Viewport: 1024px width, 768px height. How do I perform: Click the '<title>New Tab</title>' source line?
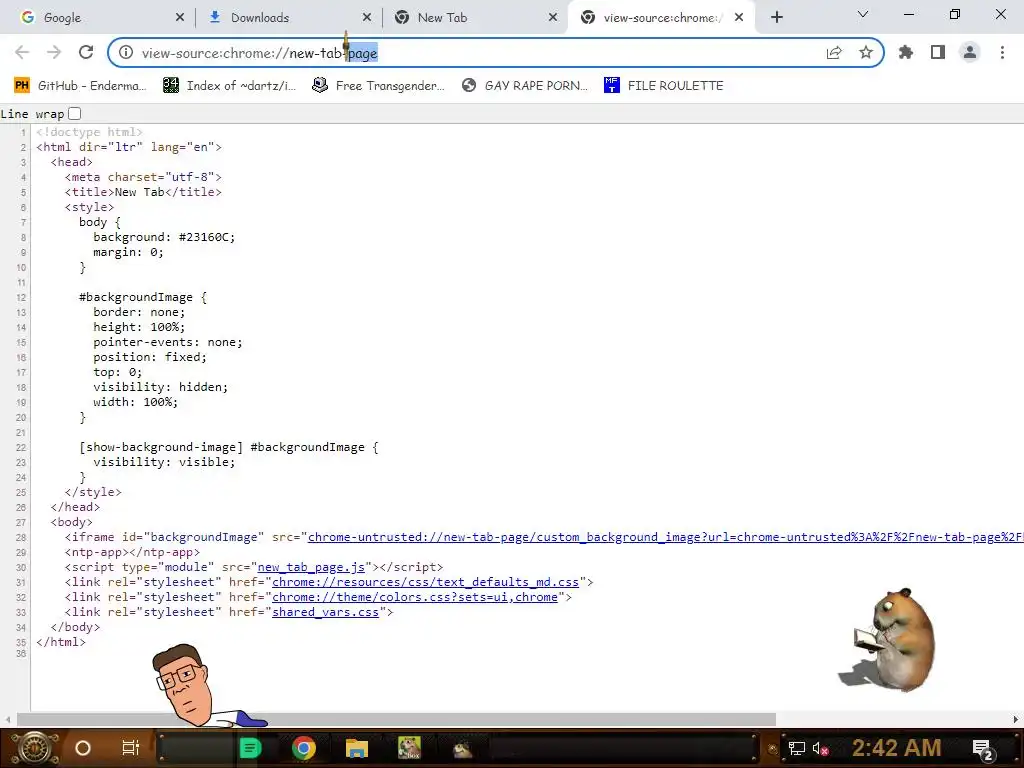[143, 192]
